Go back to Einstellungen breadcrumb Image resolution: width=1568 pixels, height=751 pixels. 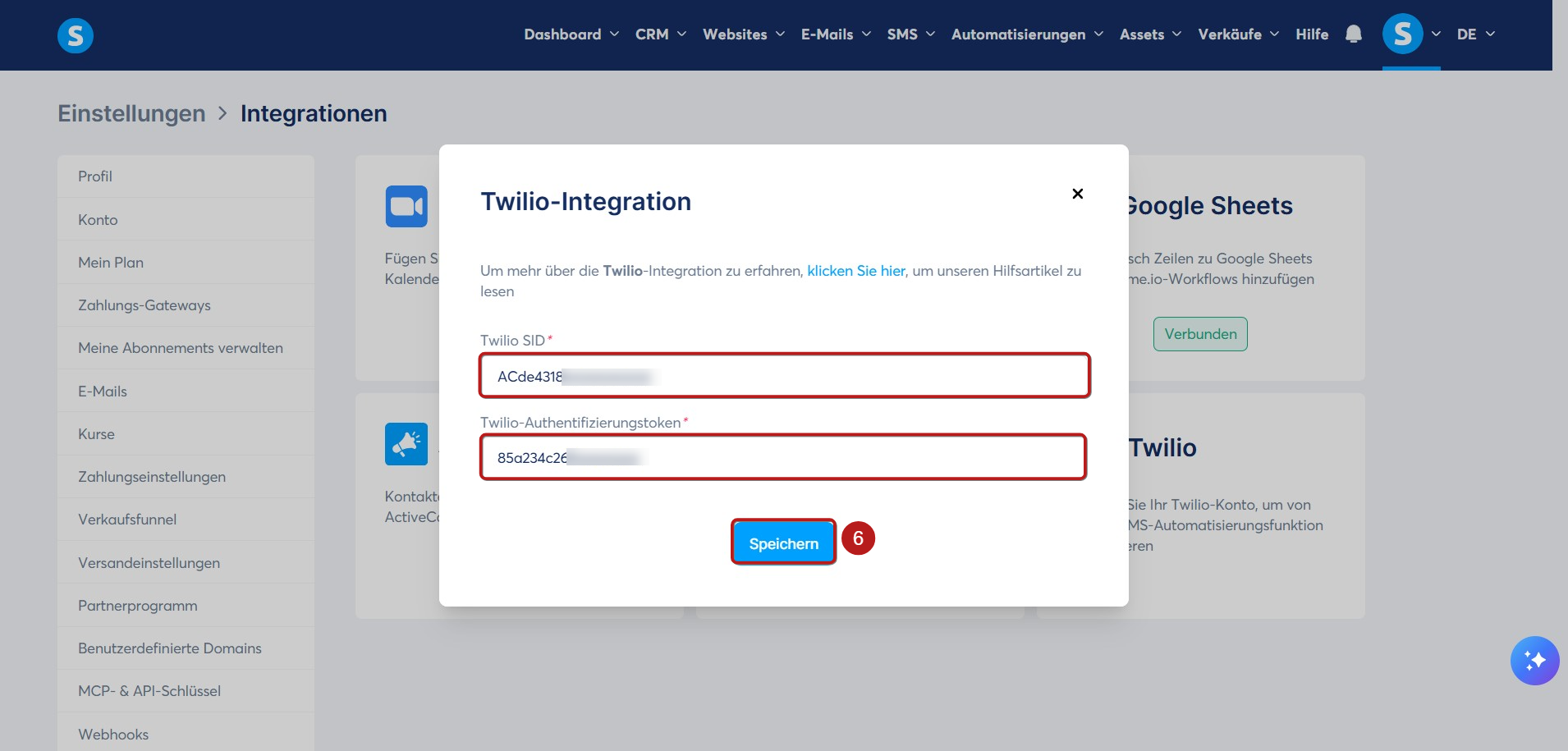coord(131,113)
